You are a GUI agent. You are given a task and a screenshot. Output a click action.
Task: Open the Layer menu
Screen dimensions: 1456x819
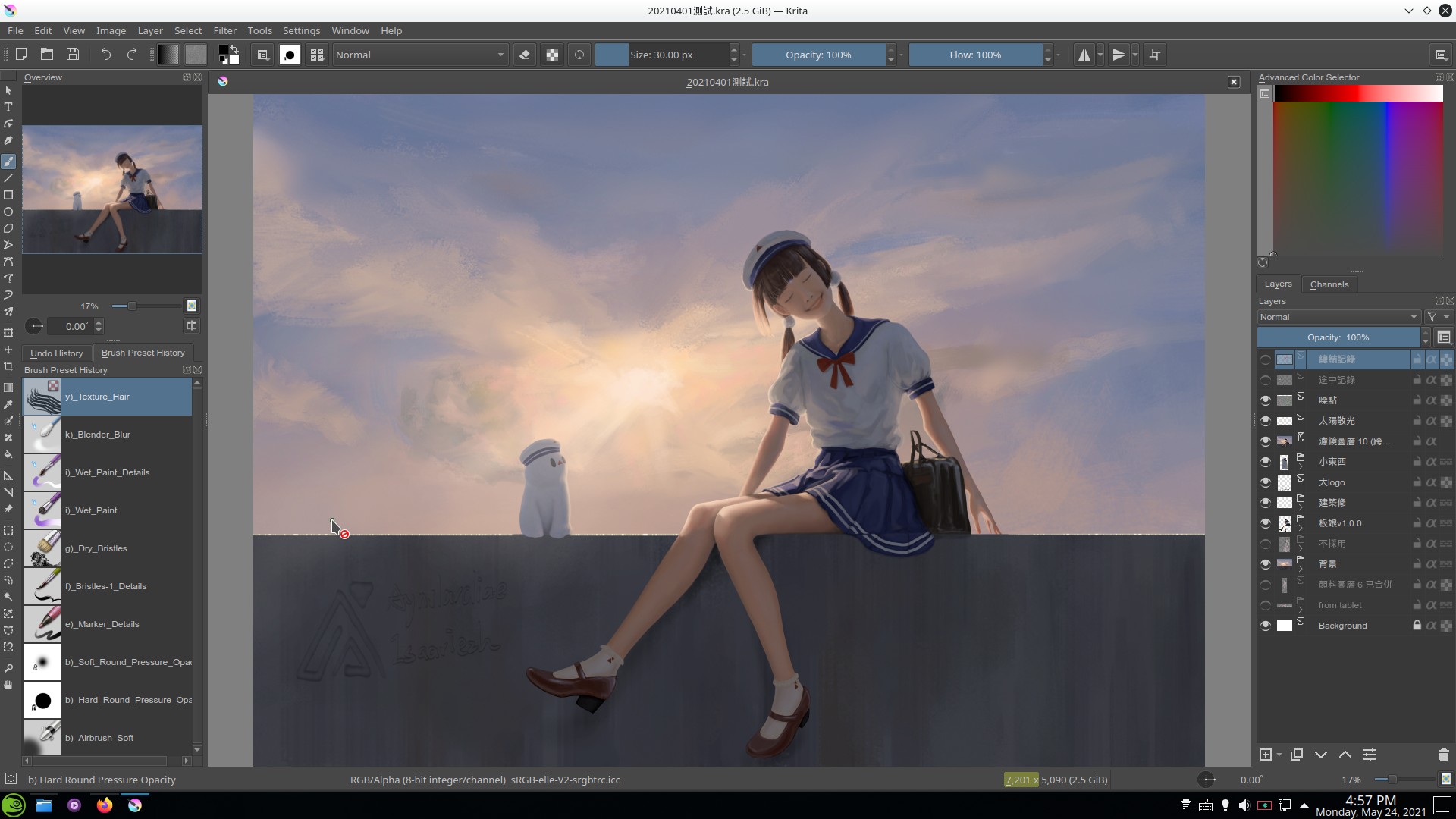149,30
